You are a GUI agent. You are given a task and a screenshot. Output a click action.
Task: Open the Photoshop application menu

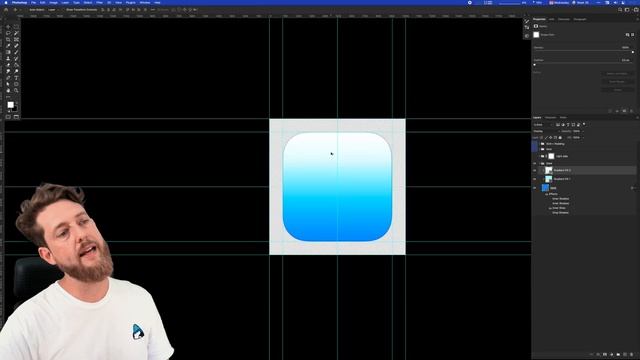click(x=19, y=2)
